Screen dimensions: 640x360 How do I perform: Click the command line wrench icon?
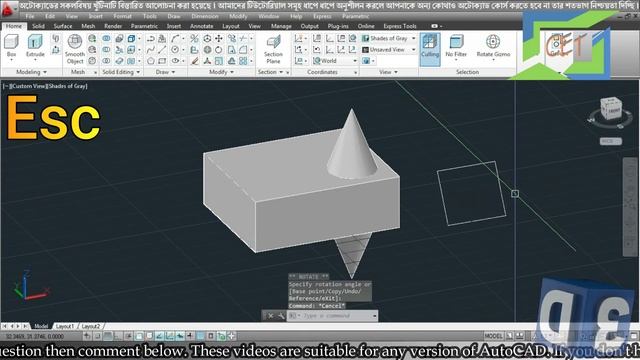281,316
